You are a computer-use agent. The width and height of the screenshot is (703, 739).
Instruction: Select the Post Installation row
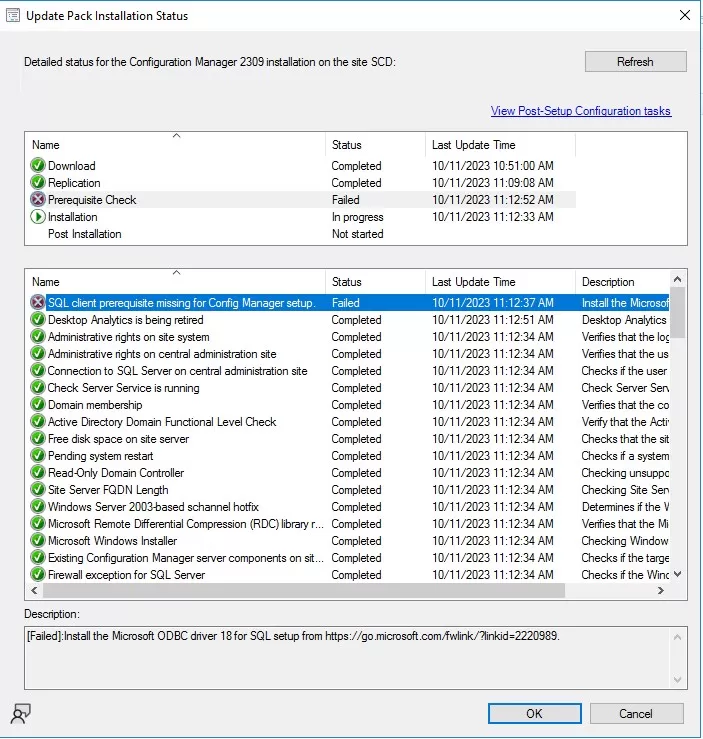[302, 234]
